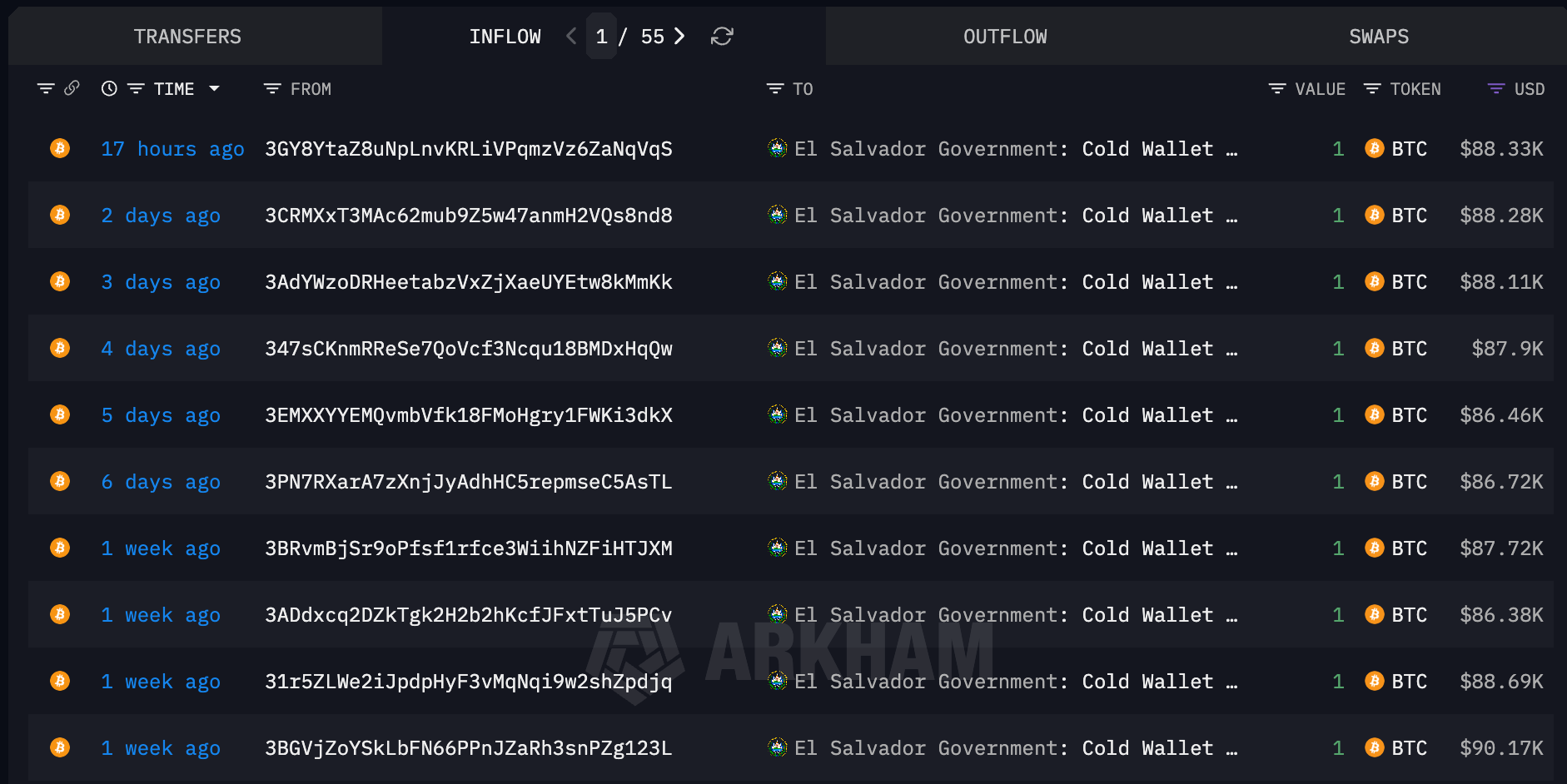The image size is (1567, 784).
Task: Click the chain link icon in header
Action: 72,87
